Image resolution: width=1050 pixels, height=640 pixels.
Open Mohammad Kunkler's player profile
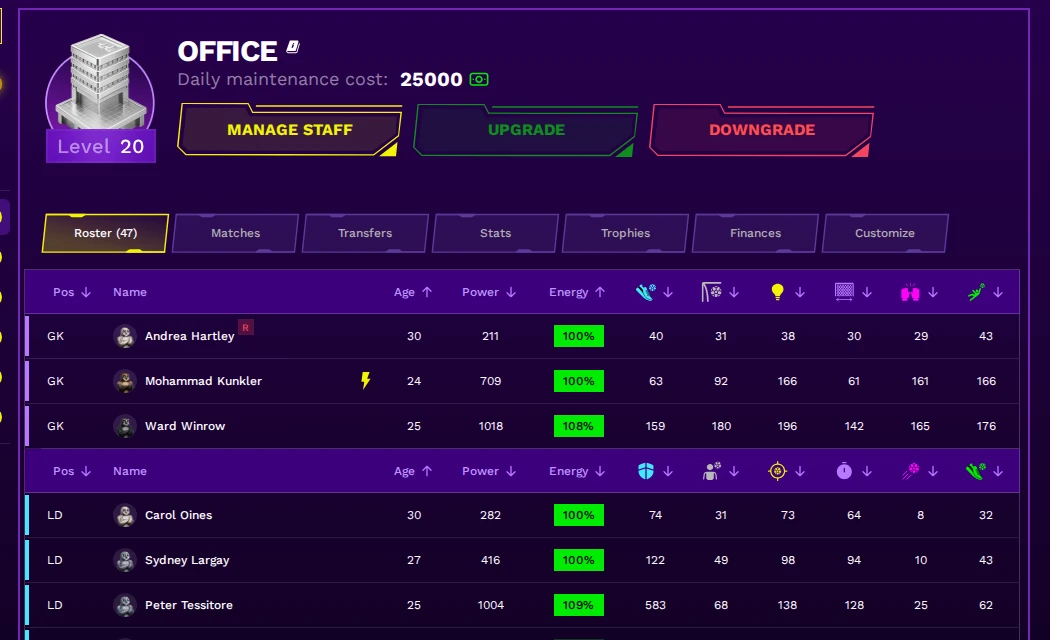pyautogui.click(x=204, y=381)
